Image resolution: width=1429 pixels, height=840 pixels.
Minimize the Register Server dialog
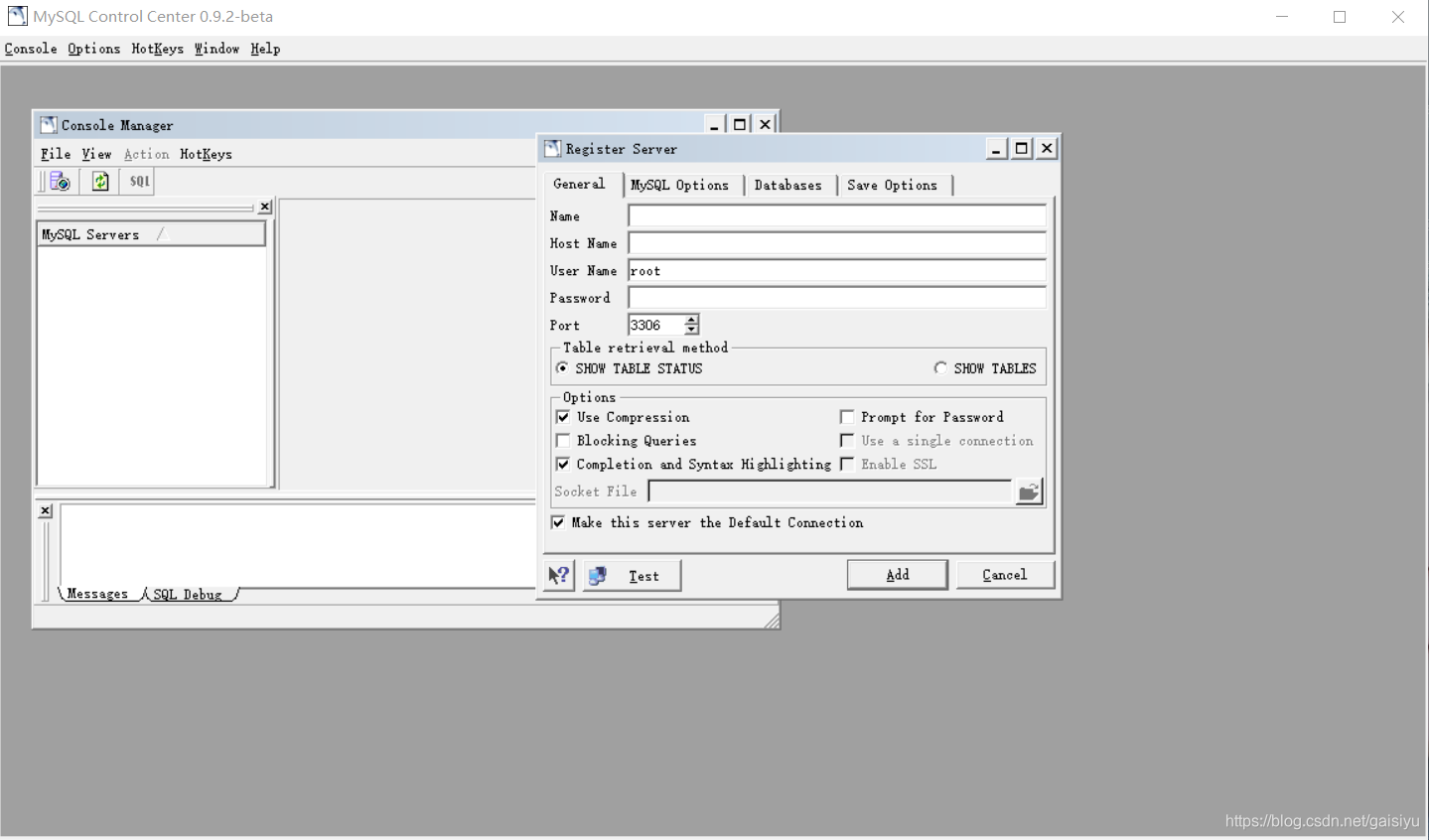996,148
